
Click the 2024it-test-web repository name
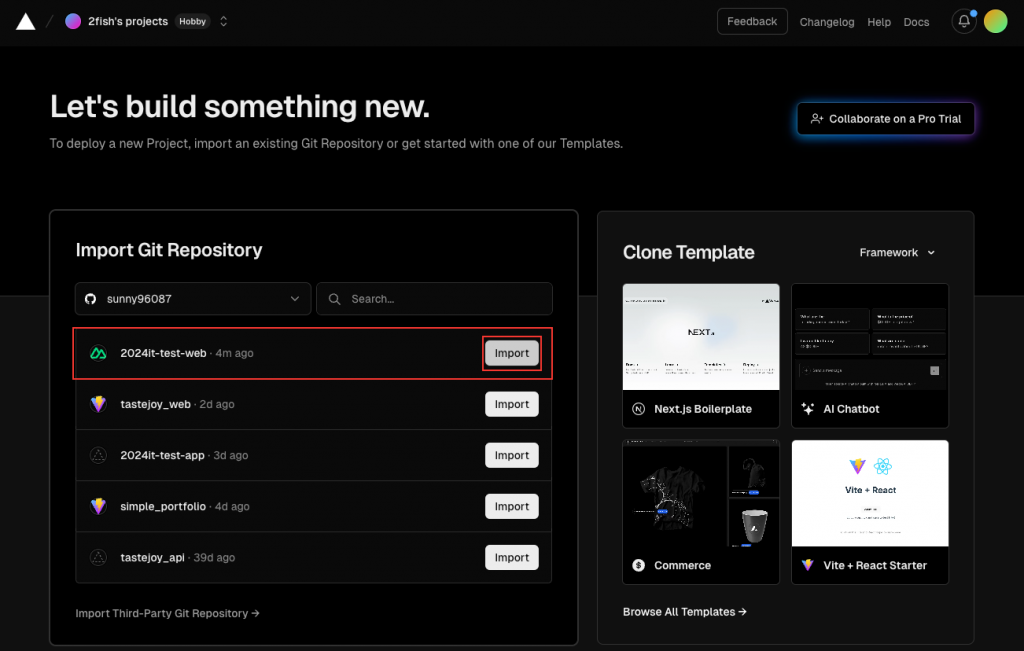tap(163, 353)
